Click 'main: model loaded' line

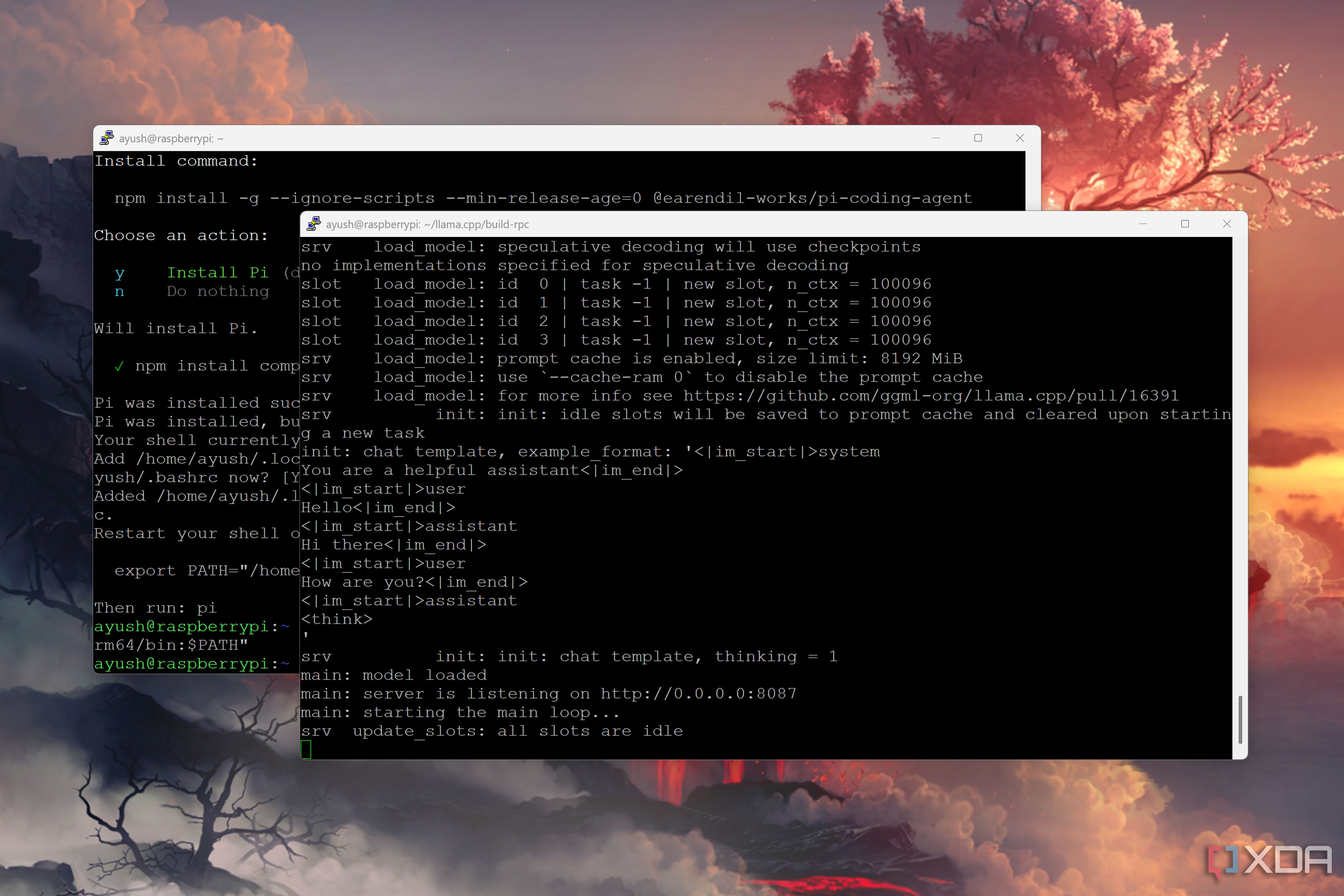(394, 675)
